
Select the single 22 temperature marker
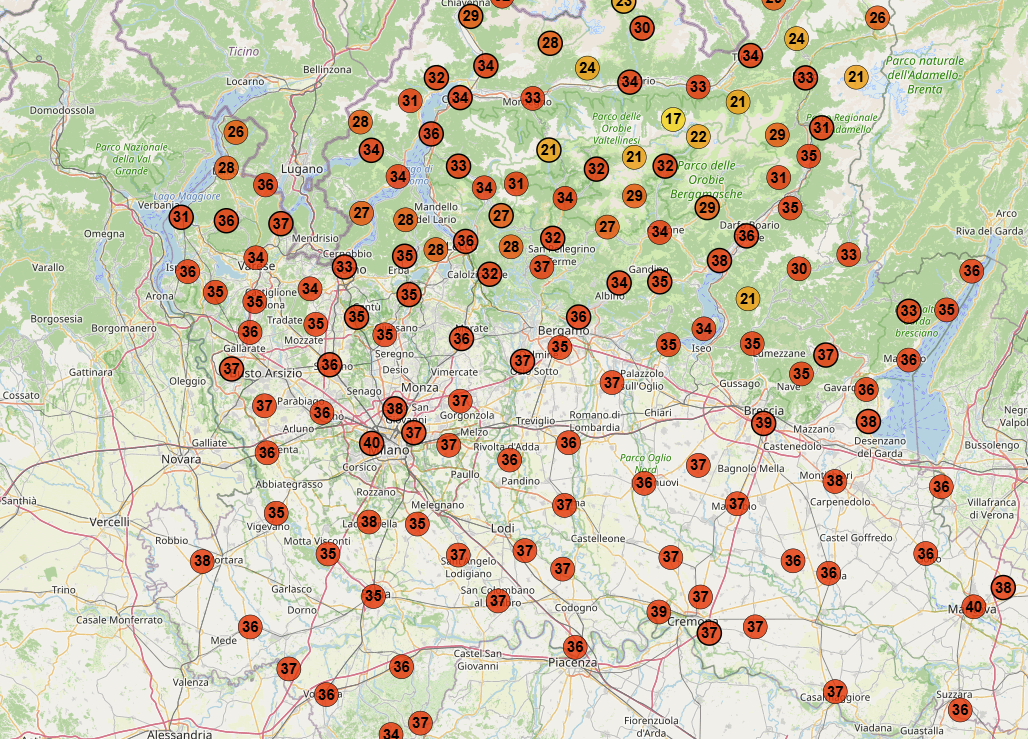coord(698,136)
